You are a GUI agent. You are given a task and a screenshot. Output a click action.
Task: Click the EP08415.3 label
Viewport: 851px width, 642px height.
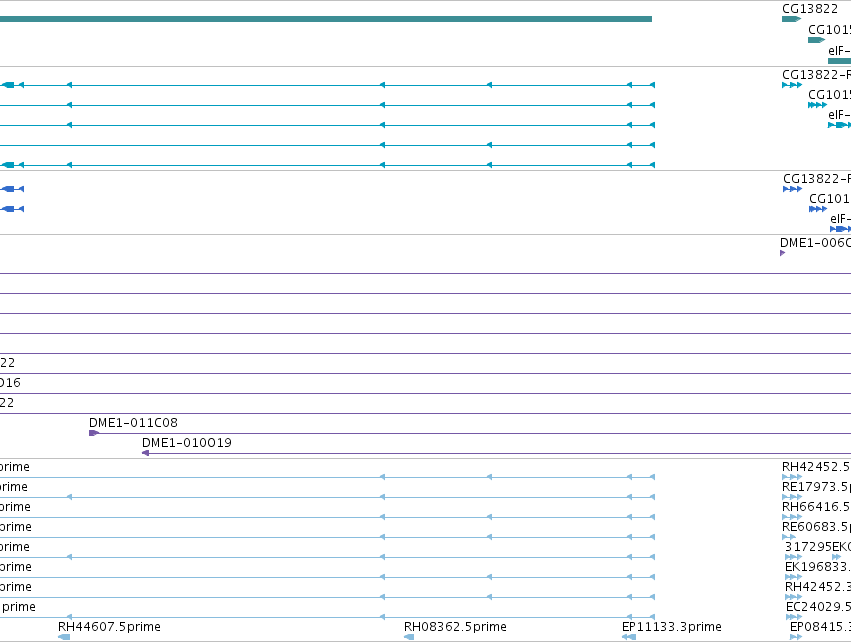click(820, 627)
